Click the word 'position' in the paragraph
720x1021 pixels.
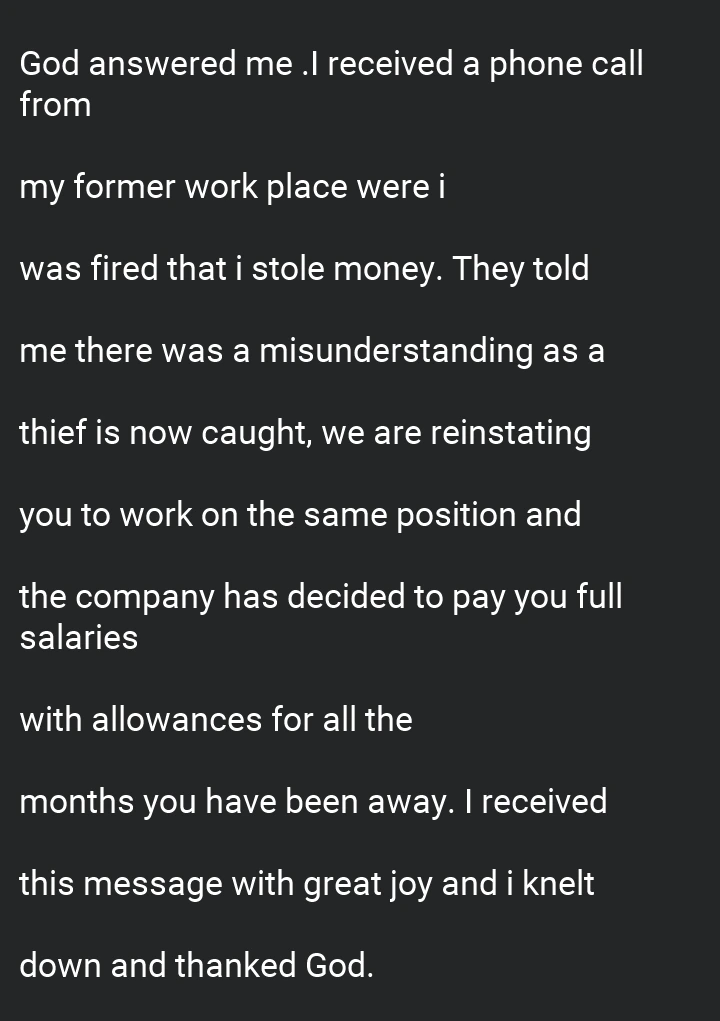[456, 515]
